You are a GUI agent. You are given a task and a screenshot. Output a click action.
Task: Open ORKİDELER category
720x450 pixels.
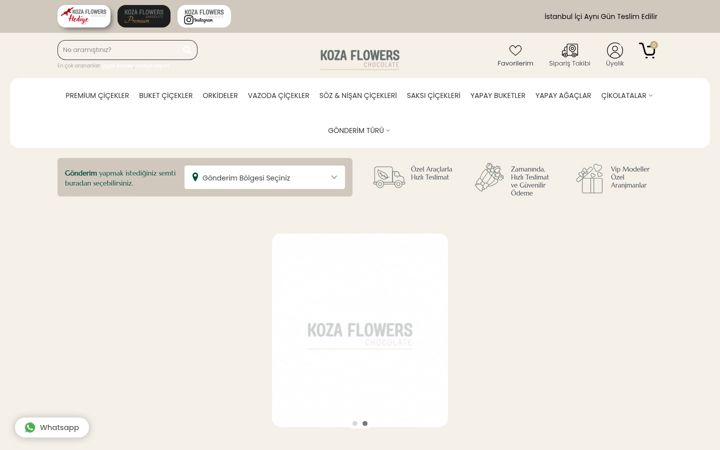click(x=220, y=96)
